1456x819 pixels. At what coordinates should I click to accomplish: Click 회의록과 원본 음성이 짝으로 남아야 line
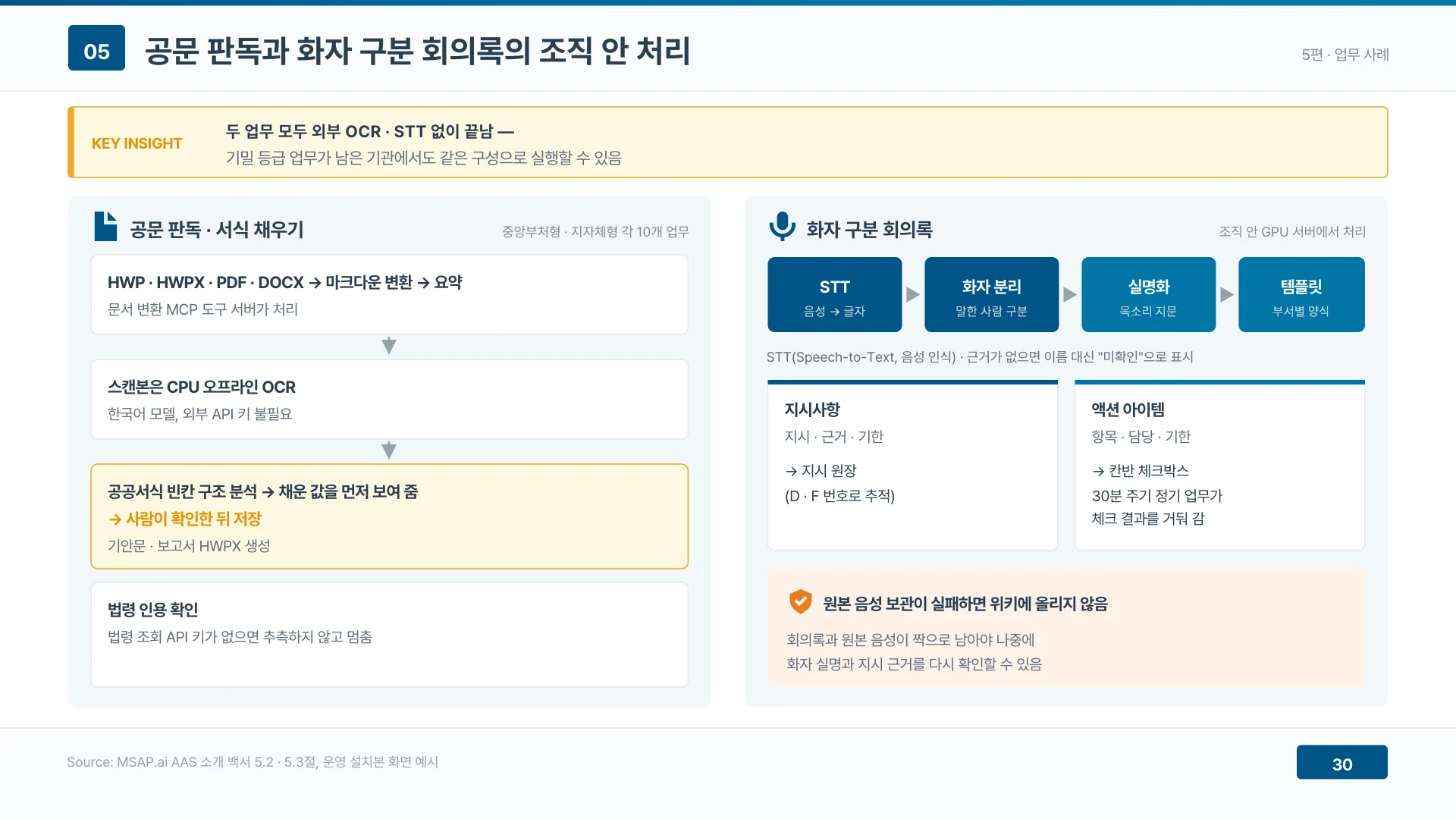(x=910, y=639)
